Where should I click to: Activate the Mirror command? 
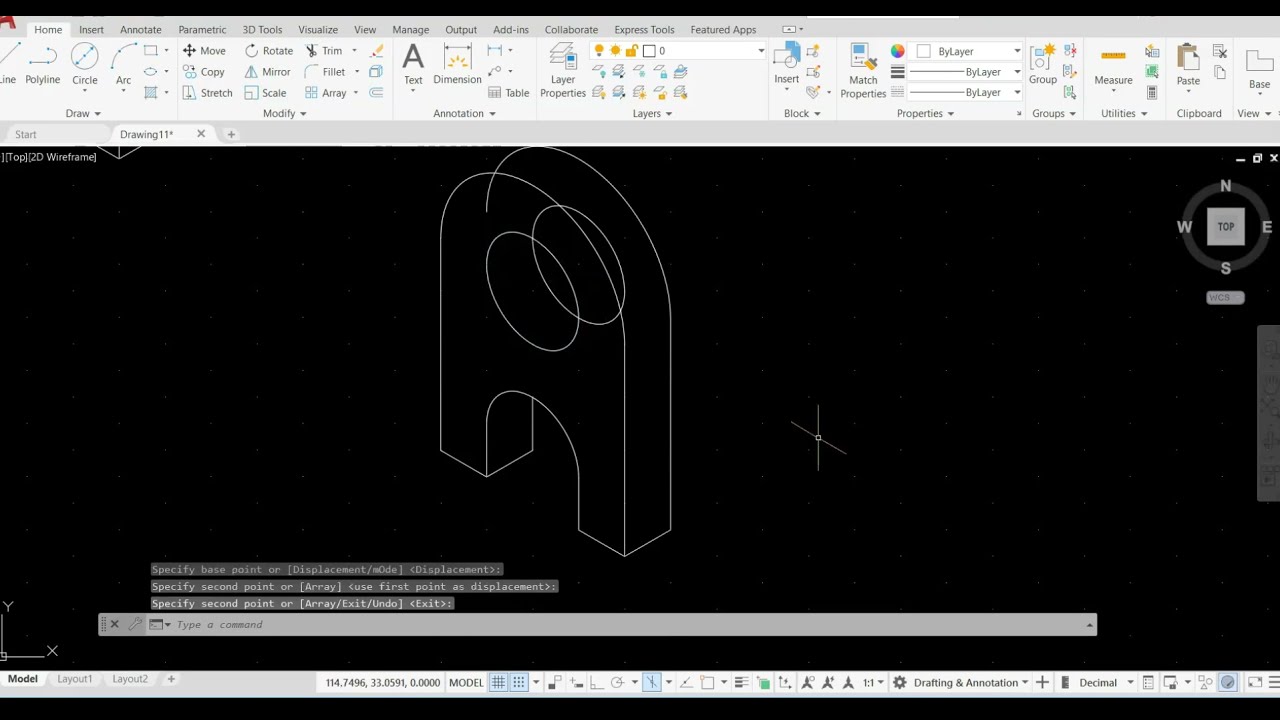(268, 72)
